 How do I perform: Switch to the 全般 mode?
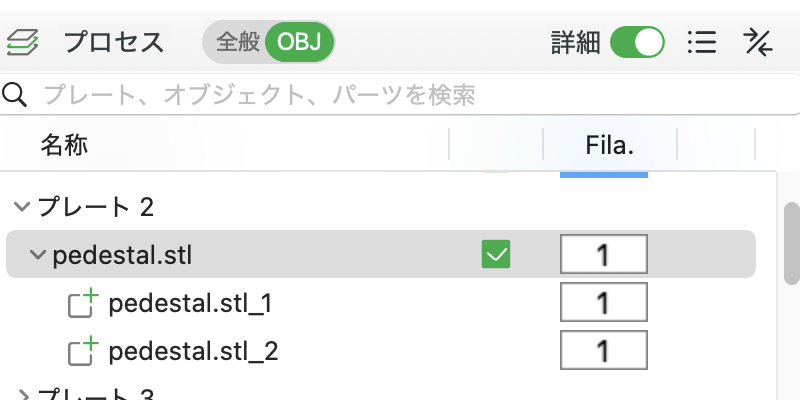coord(238,42)
